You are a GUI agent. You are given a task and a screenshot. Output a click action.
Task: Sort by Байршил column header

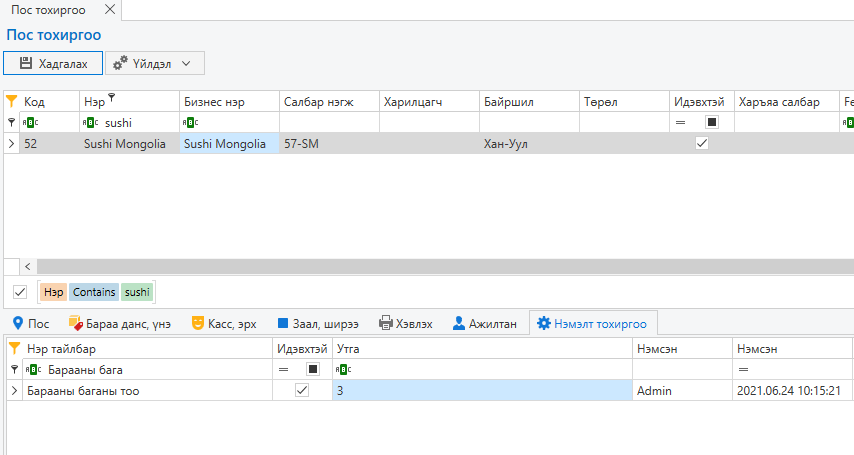coord(529,101)
